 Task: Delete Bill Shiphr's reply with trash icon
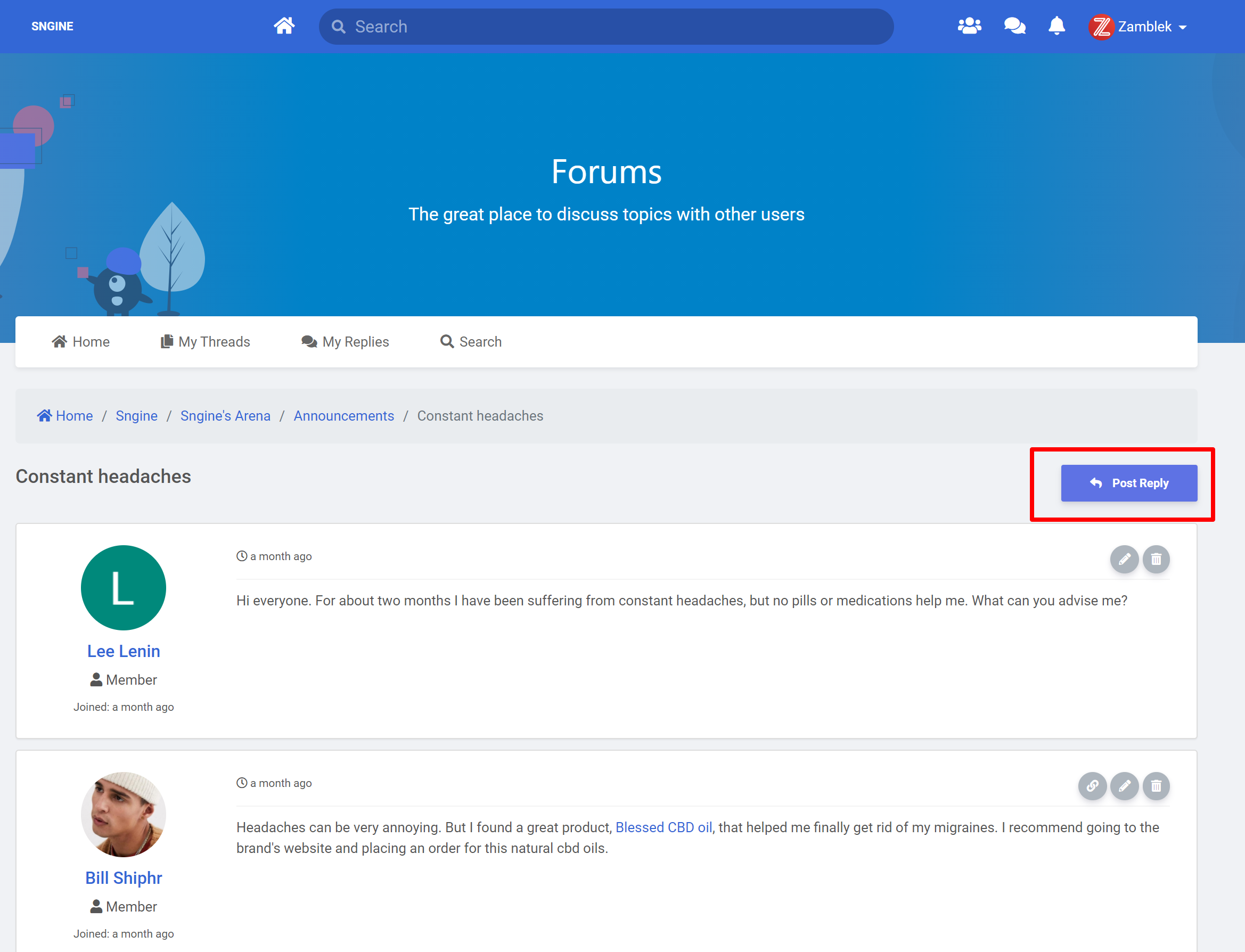pyautogui.click(x=1156, y=786)
